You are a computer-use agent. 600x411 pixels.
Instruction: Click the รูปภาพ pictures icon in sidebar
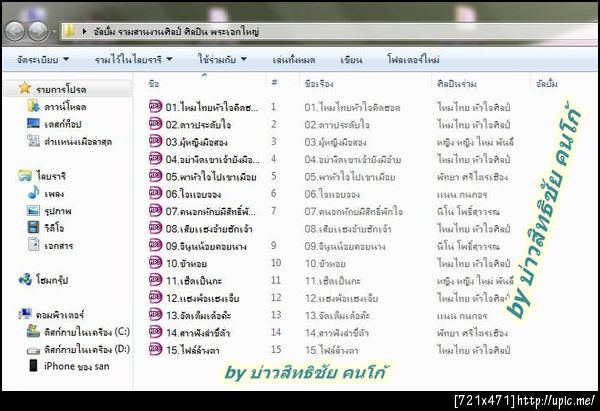[33, 210]
